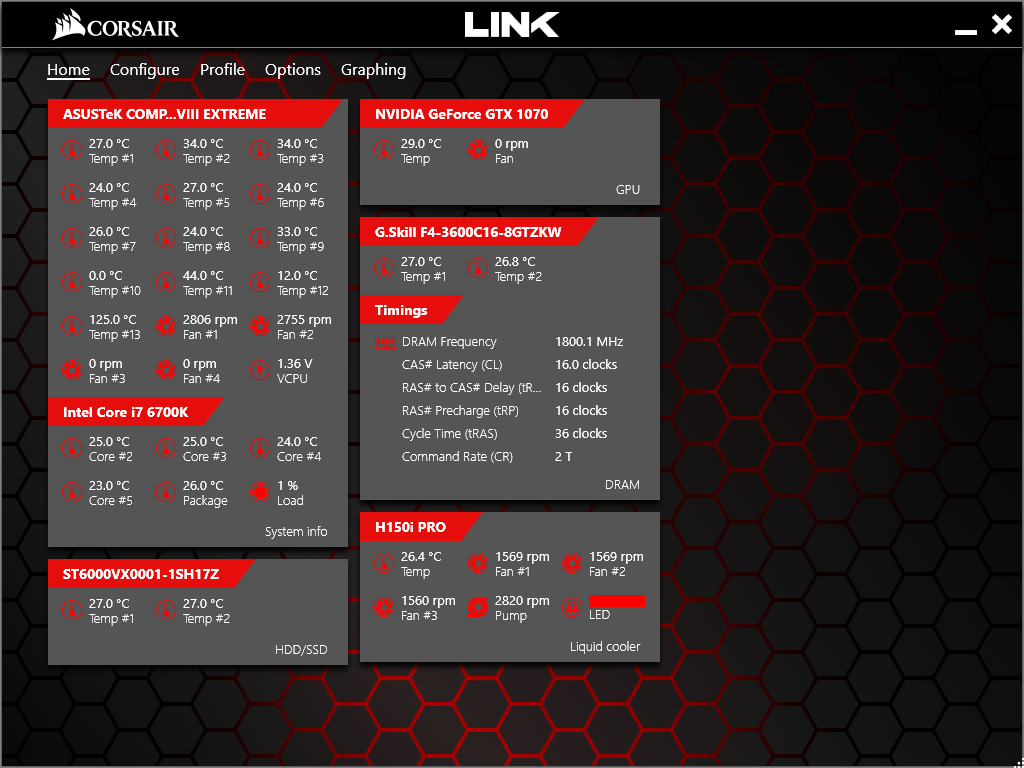Open the Configure tab
Screen dimensions: 1024x768
point(144,70)
